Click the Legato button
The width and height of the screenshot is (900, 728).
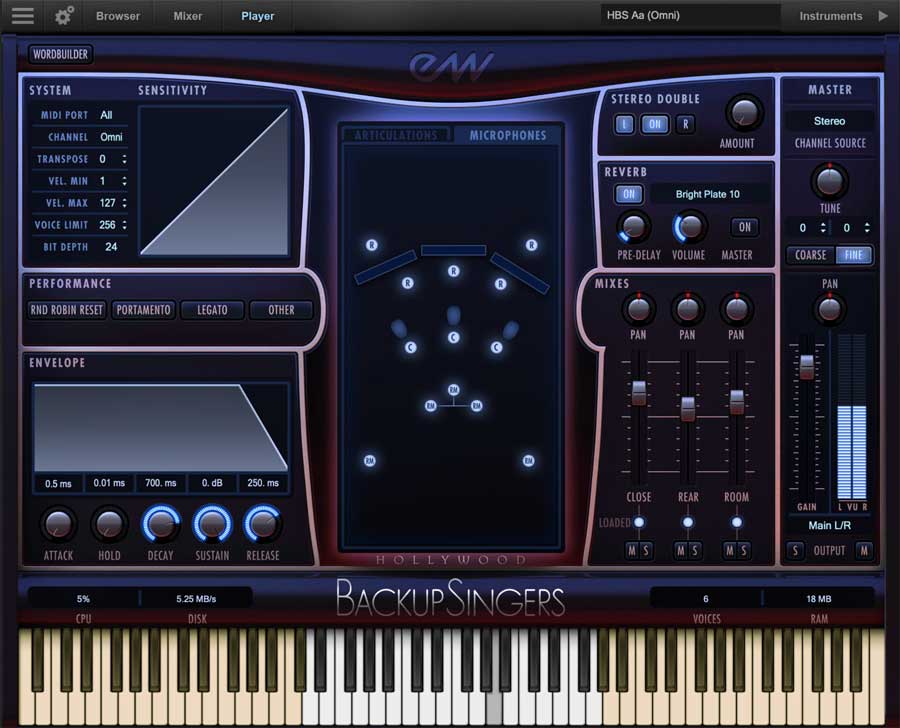212,310
